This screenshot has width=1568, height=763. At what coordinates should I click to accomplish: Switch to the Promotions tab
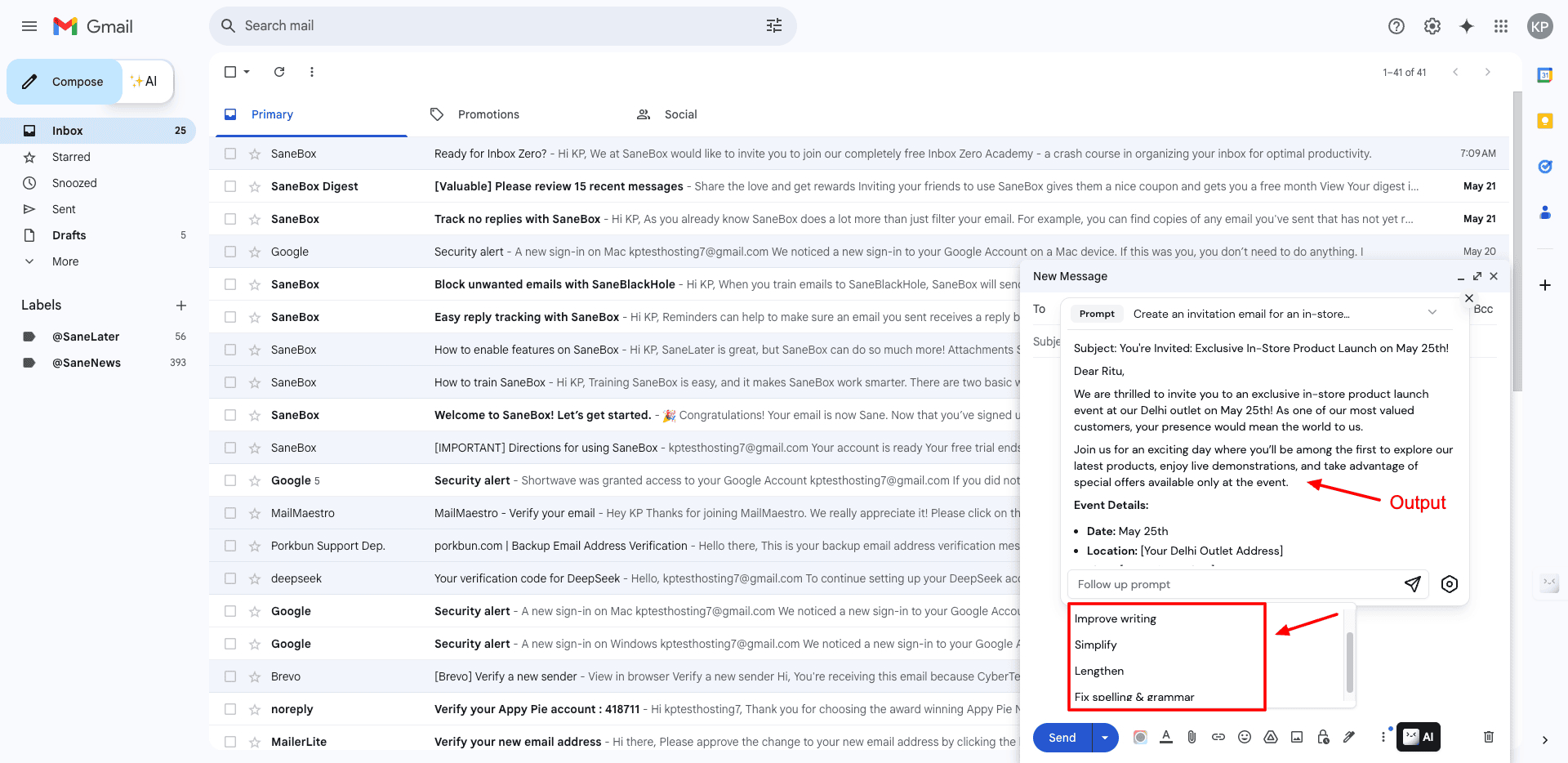coord(488,114)
